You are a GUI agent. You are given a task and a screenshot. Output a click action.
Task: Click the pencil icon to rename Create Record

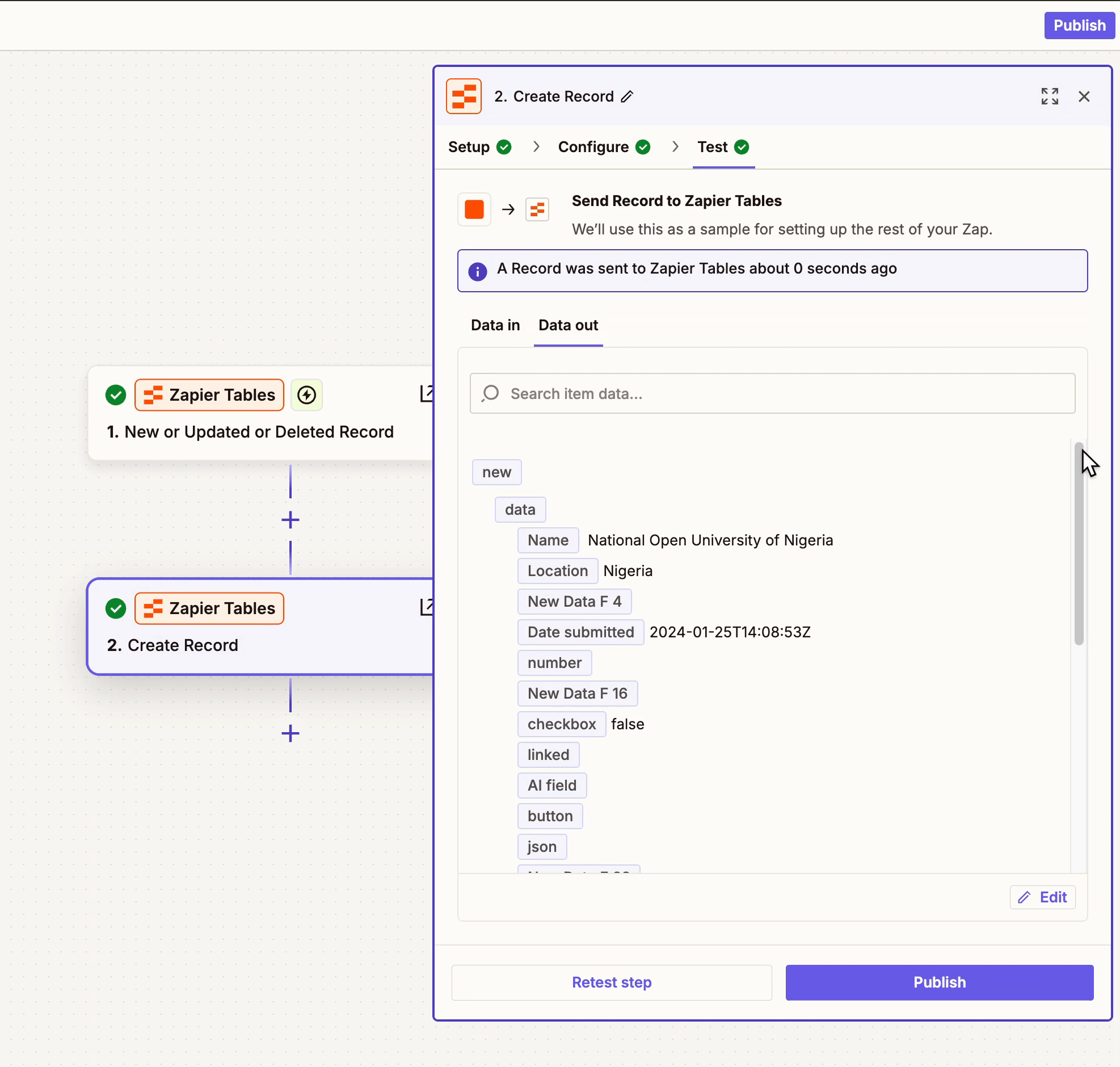click(626, 96)
